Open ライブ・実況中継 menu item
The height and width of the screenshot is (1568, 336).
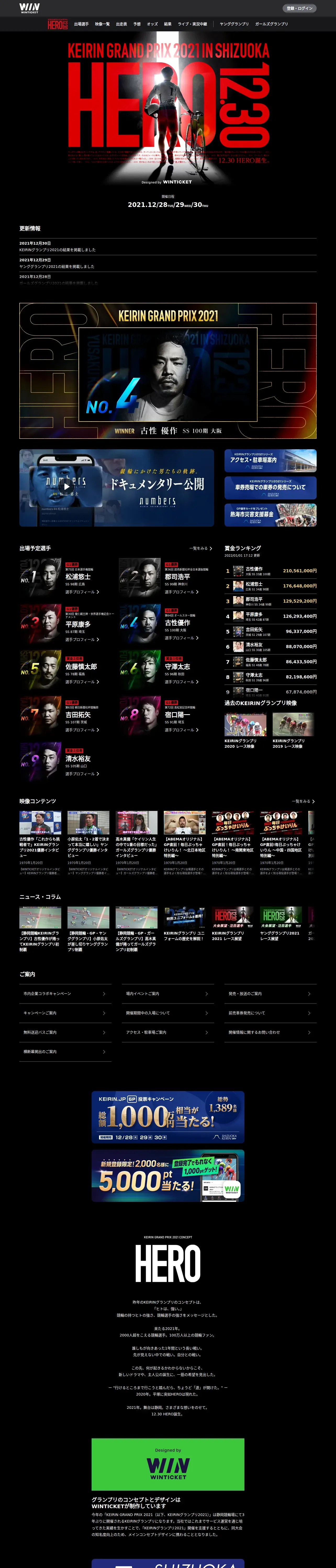click(192, 24)
